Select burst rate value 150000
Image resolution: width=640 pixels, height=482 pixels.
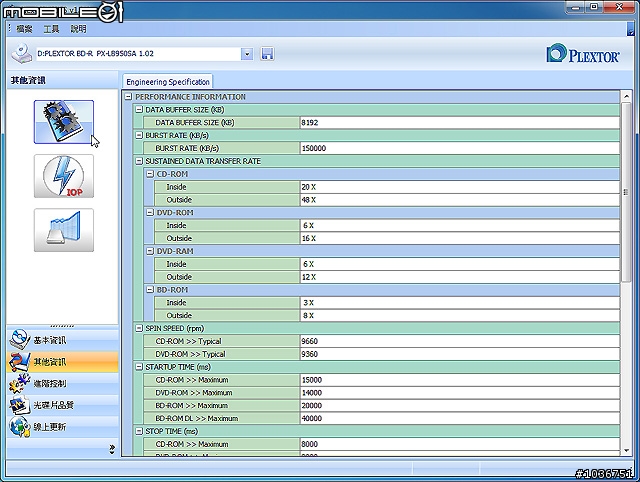point(460,148)
